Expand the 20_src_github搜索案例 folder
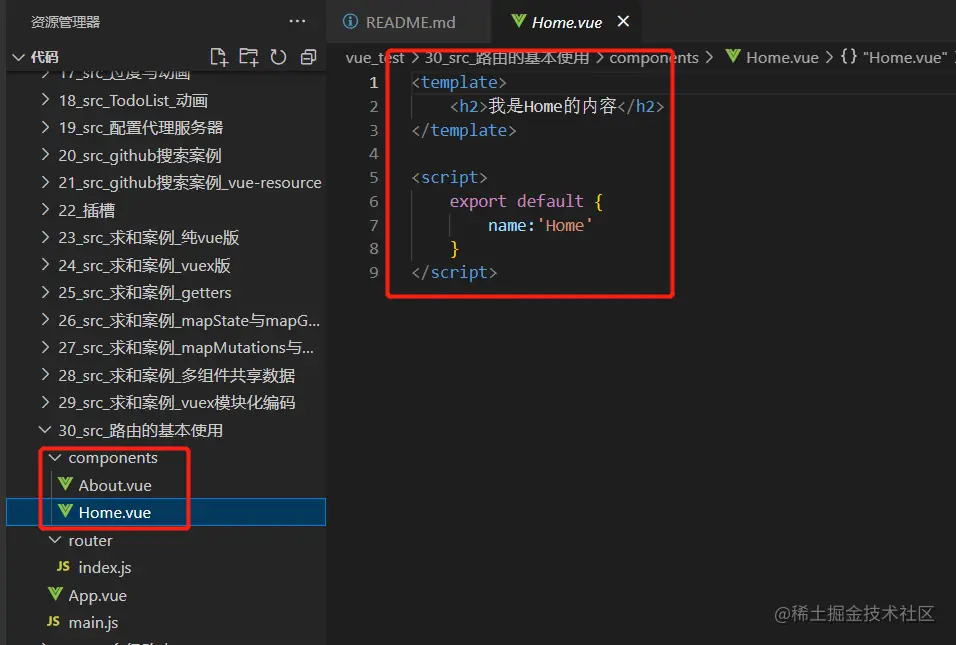This screenshot has width=956, height=645. point(166,155)
